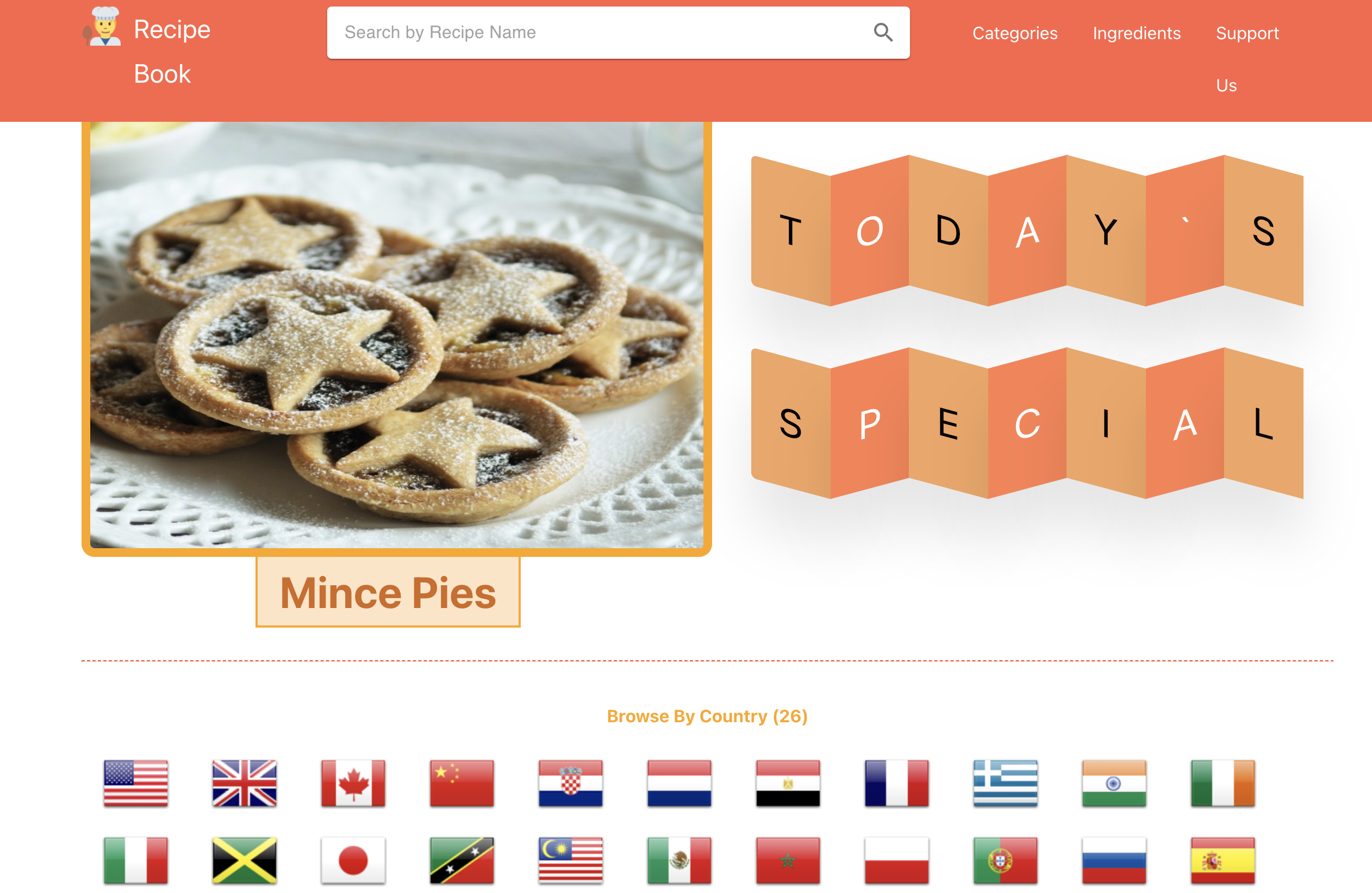Click the chef logo icon
Screen dimensions: 1372x893
(x=103, y=27)
